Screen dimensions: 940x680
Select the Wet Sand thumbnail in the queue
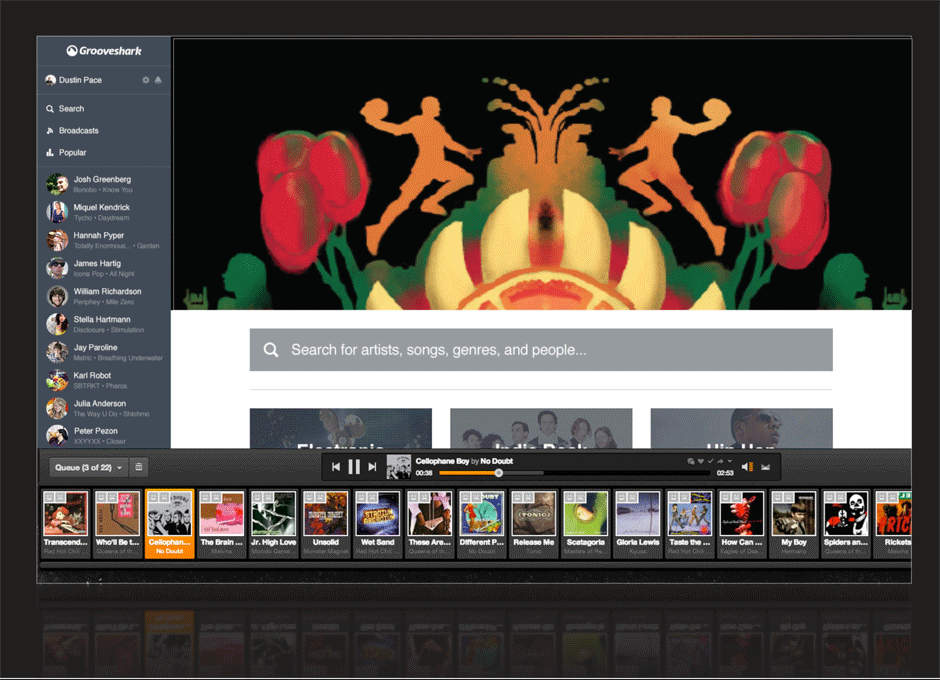tap(378, 520)
